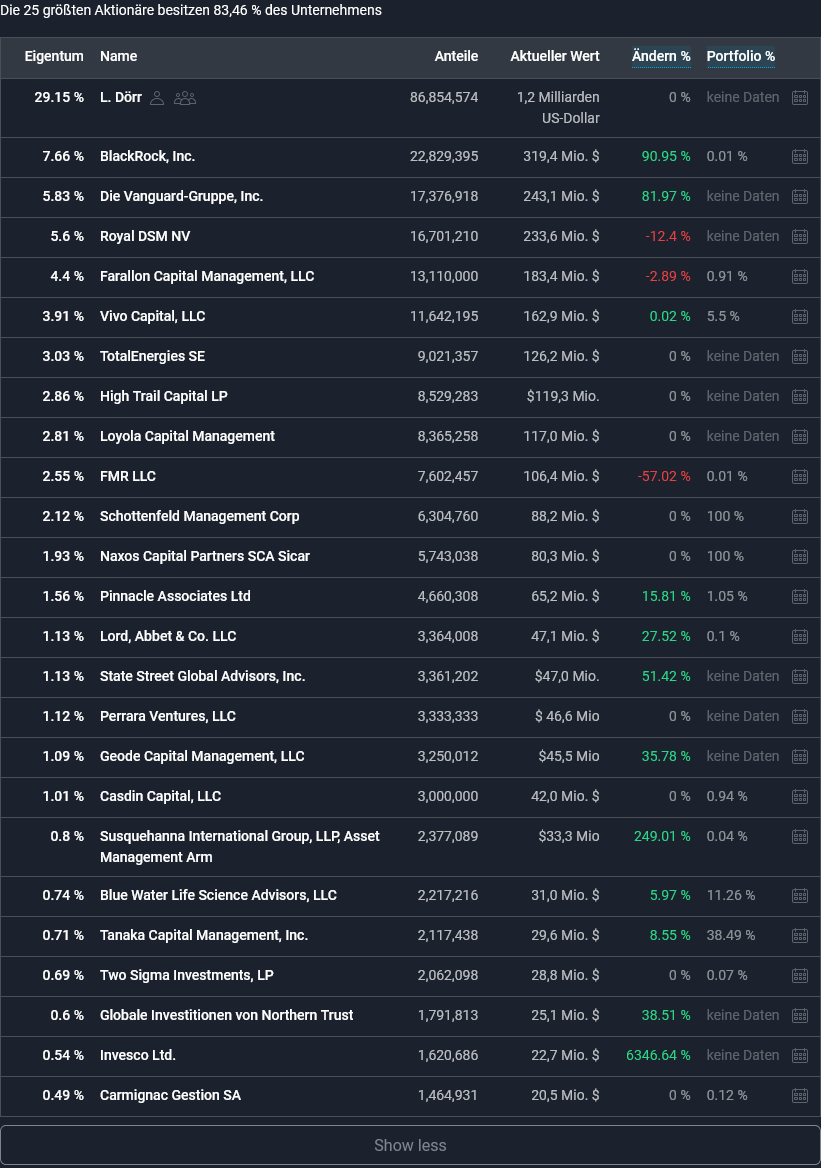Click the group icon next to L. Dörr
The width and height of the screenshot is (821, 1168).
[185, 98]
